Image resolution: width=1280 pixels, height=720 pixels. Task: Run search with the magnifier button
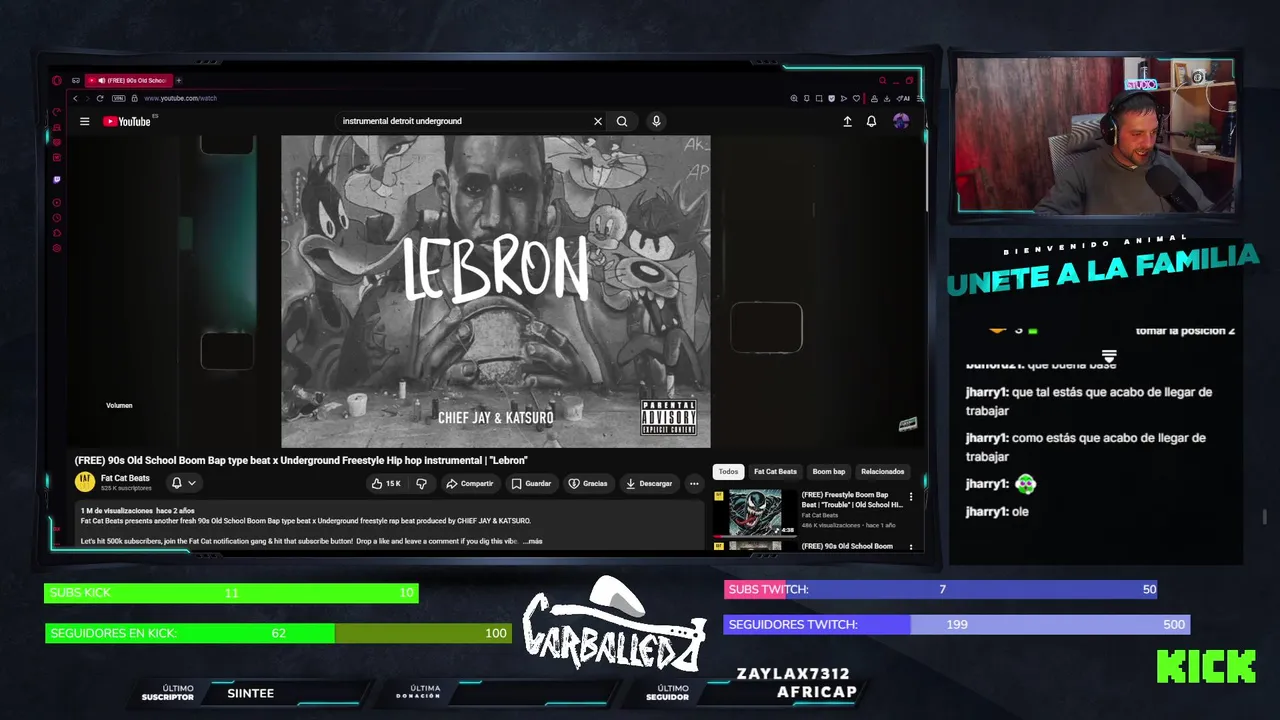(622, 121)
